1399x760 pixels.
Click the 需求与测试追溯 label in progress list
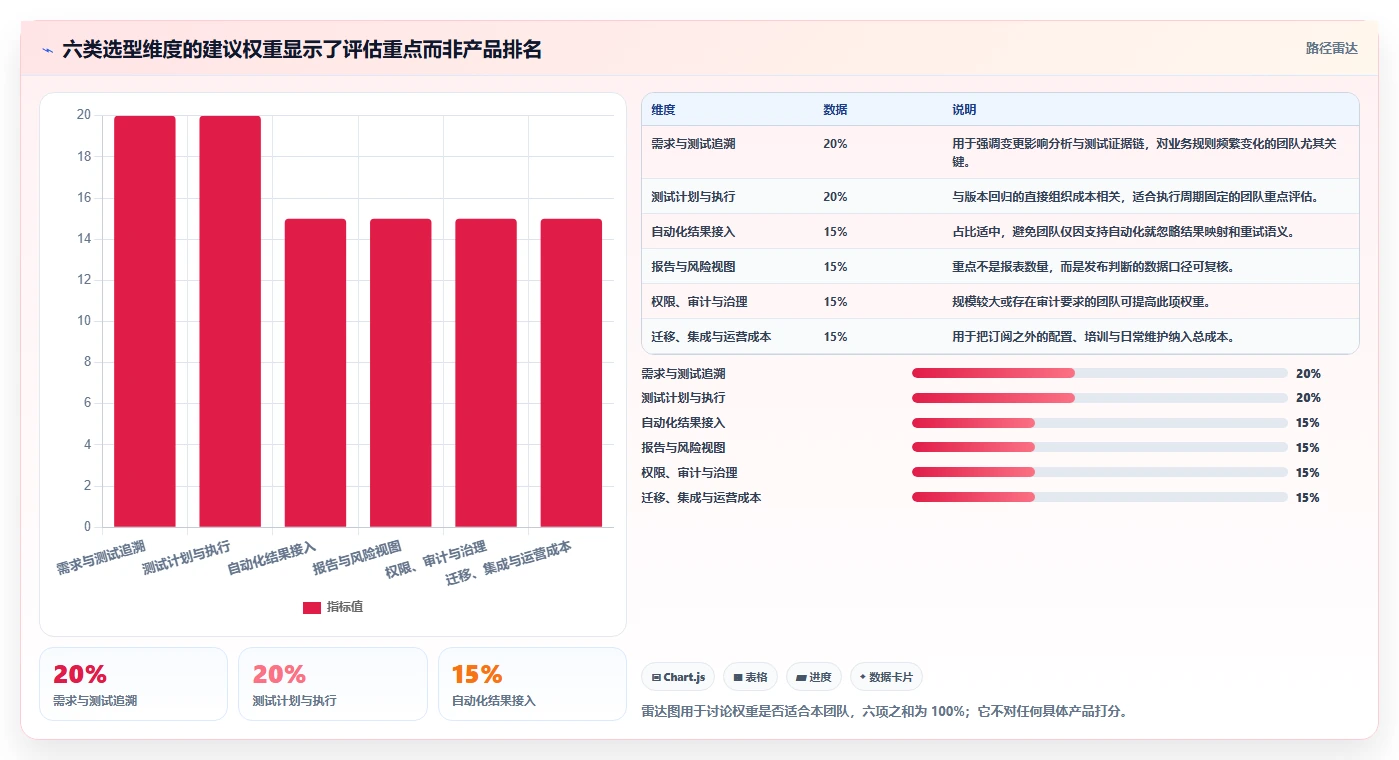[x=683, y=373]
